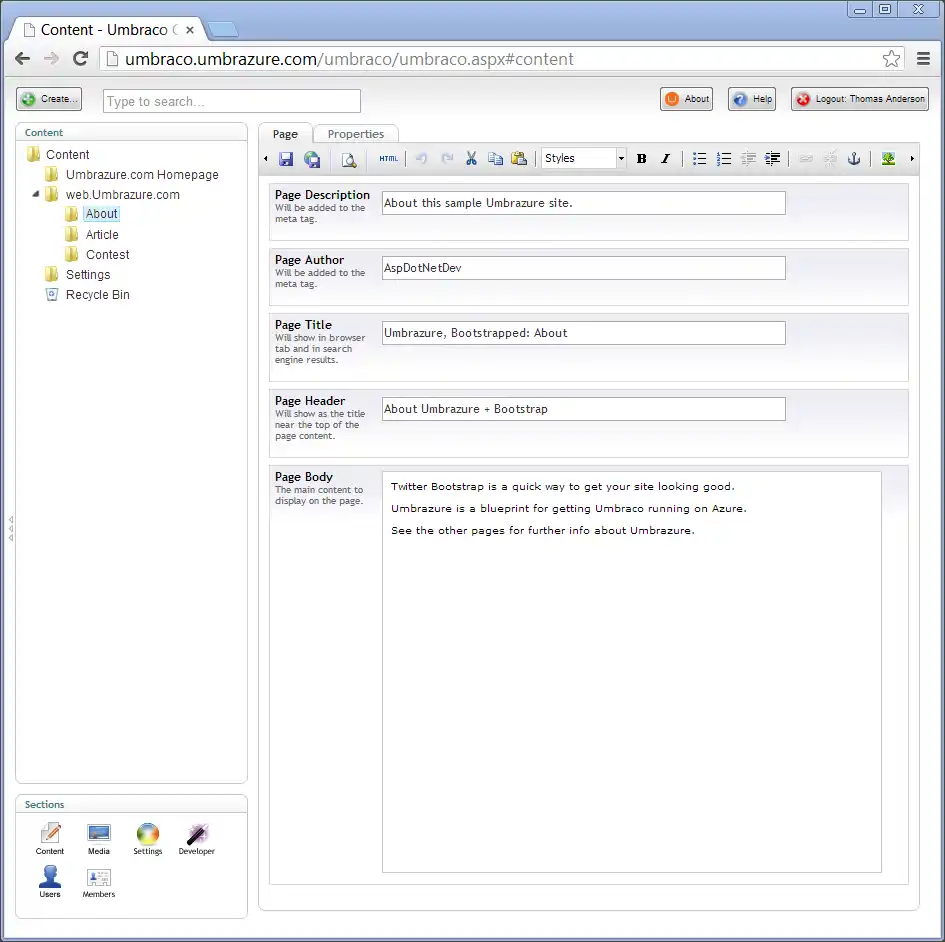Open the Users section icon
Image resolution: width=945 pixels, height=942 pixels.
[49, 882]
